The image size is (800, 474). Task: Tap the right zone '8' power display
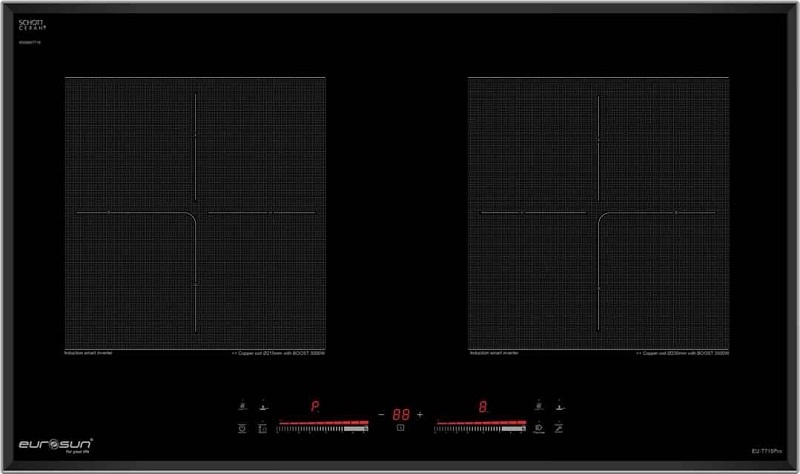click(x=482, y=408)
